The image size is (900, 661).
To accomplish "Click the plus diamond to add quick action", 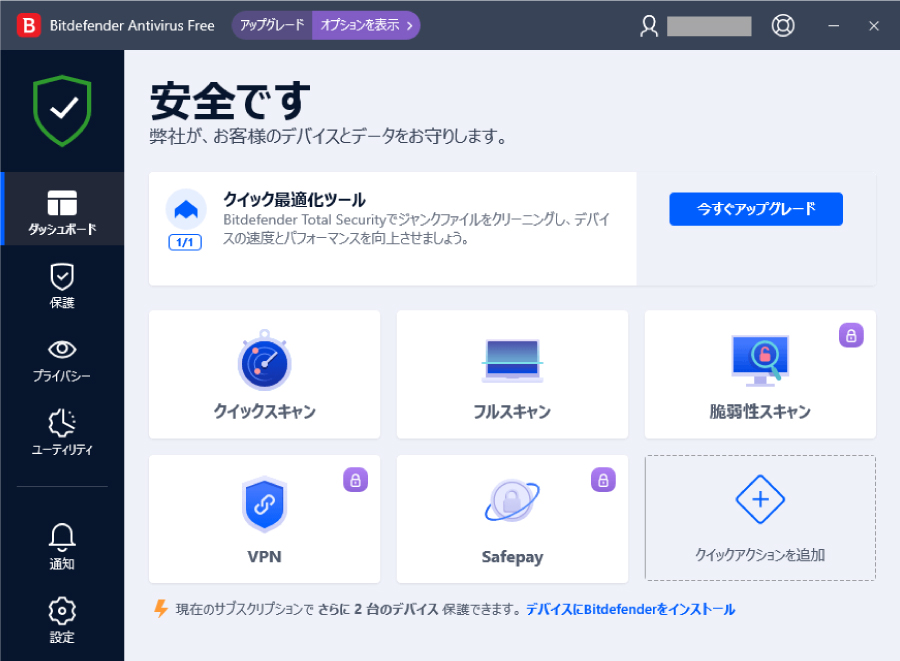I will 759,500.
